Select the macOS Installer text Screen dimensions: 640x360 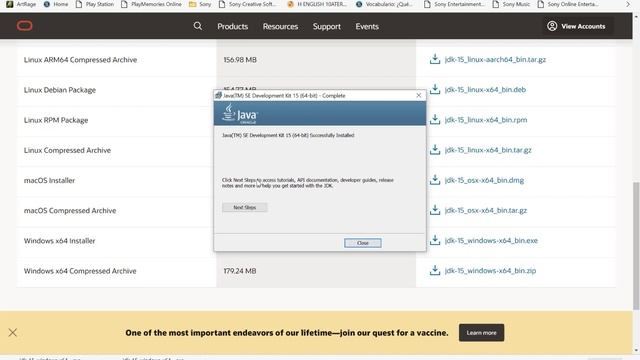[49, 180]
